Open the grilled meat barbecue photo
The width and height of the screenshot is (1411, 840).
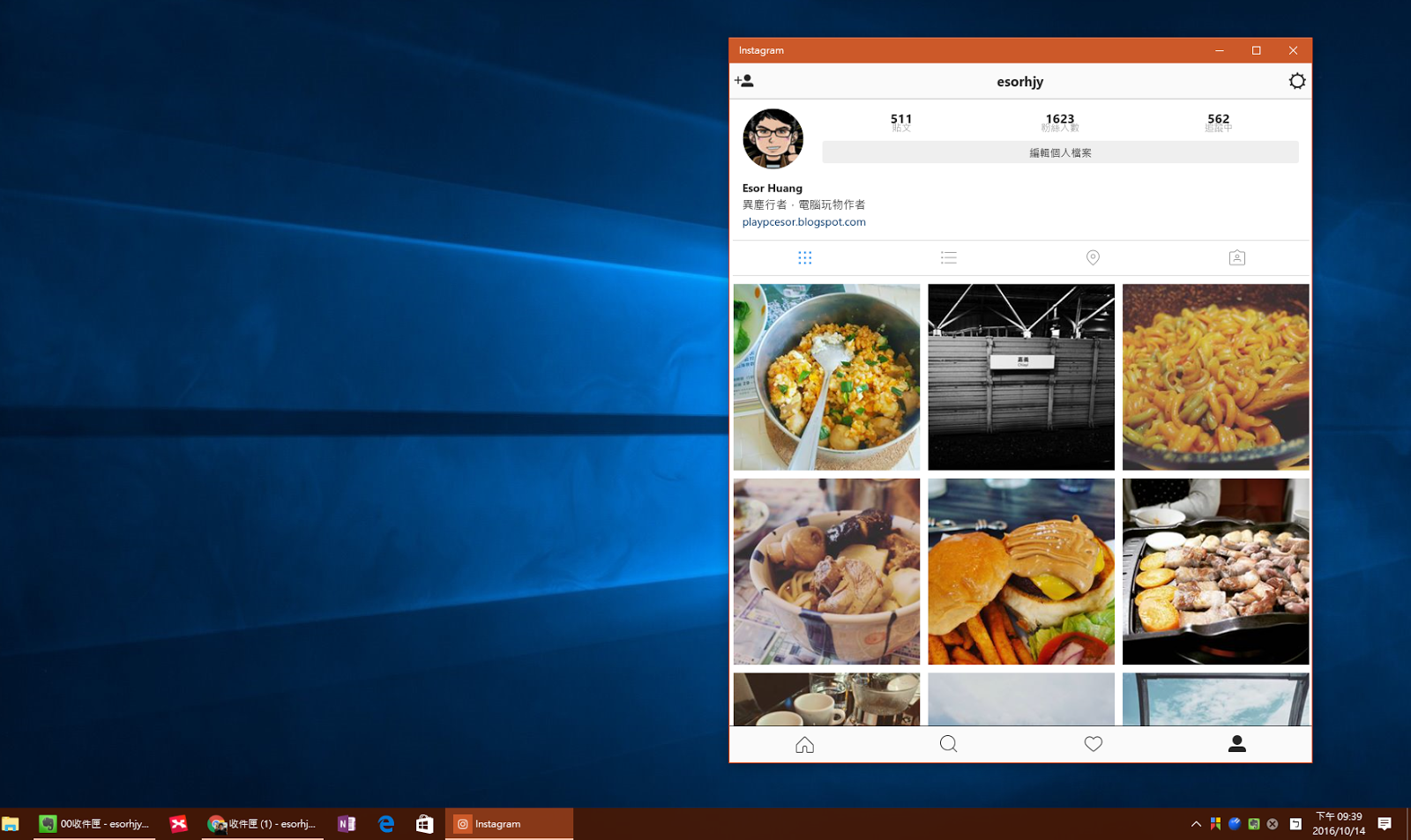click(x=1216, y=571)
